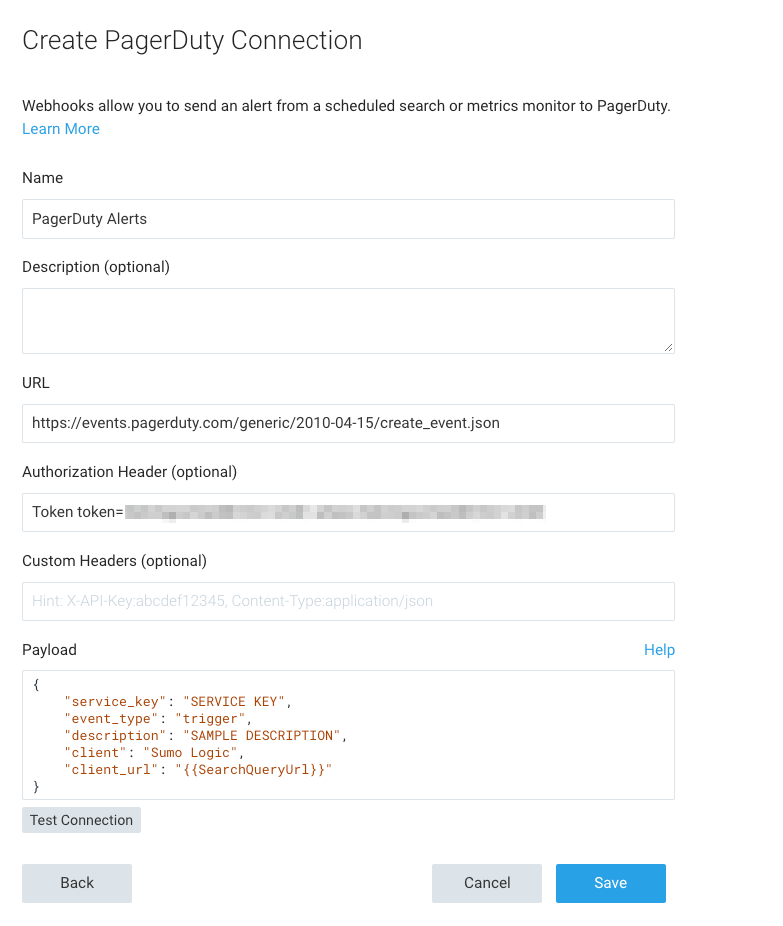The width and height of the screenshot is (783, 926).
Task: Click the URL field with the PagerDuty events address
Action: (348, 423)
